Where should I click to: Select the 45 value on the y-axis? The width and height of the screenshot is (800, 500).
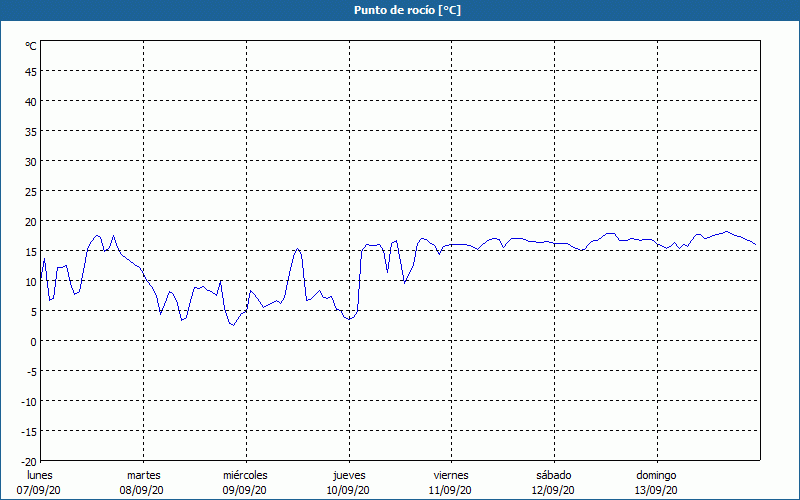click(x=30, y=71)
